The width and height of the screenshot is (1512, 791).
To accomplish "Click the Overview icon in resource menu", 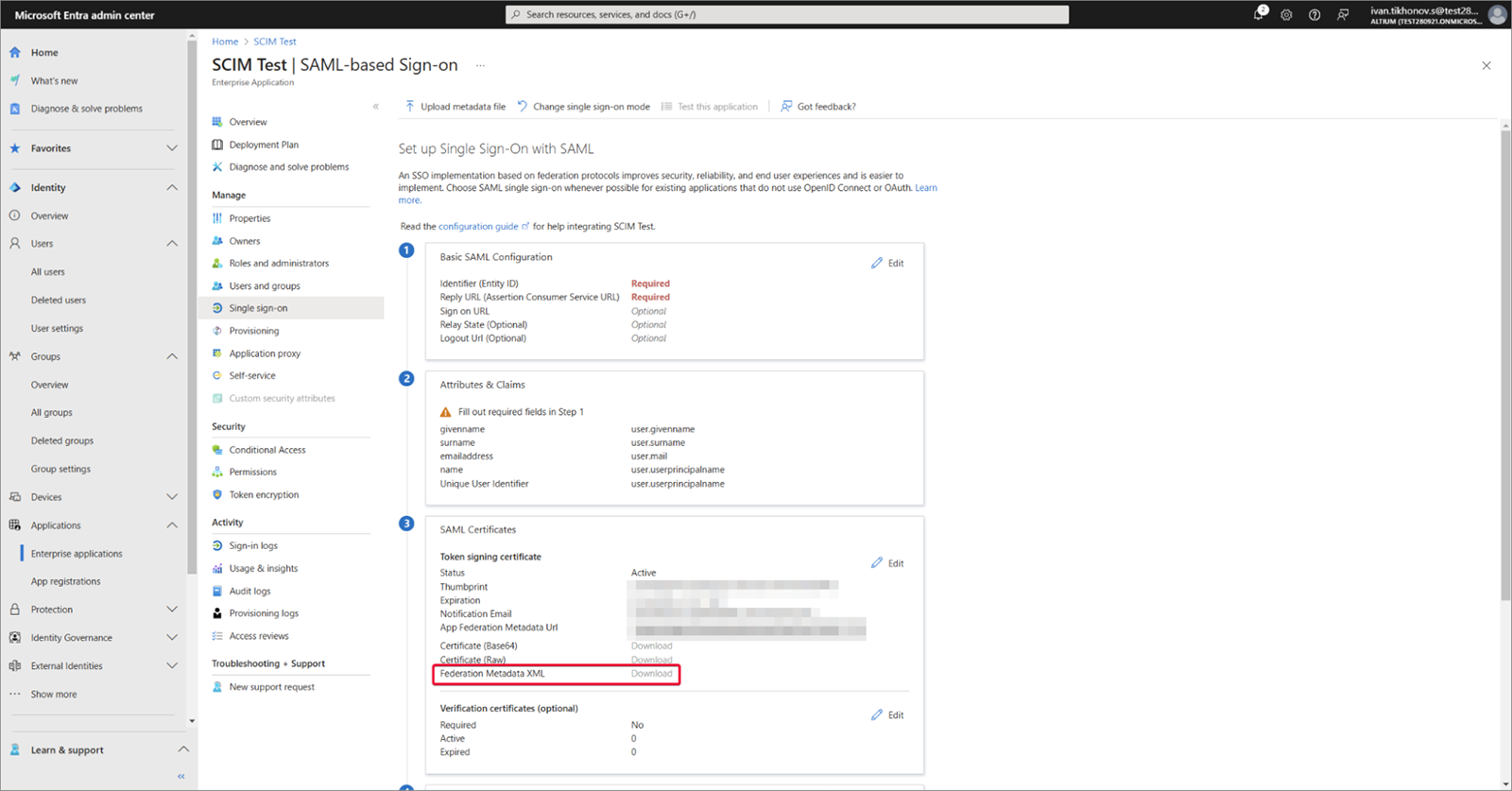I will tap(217, 122).
